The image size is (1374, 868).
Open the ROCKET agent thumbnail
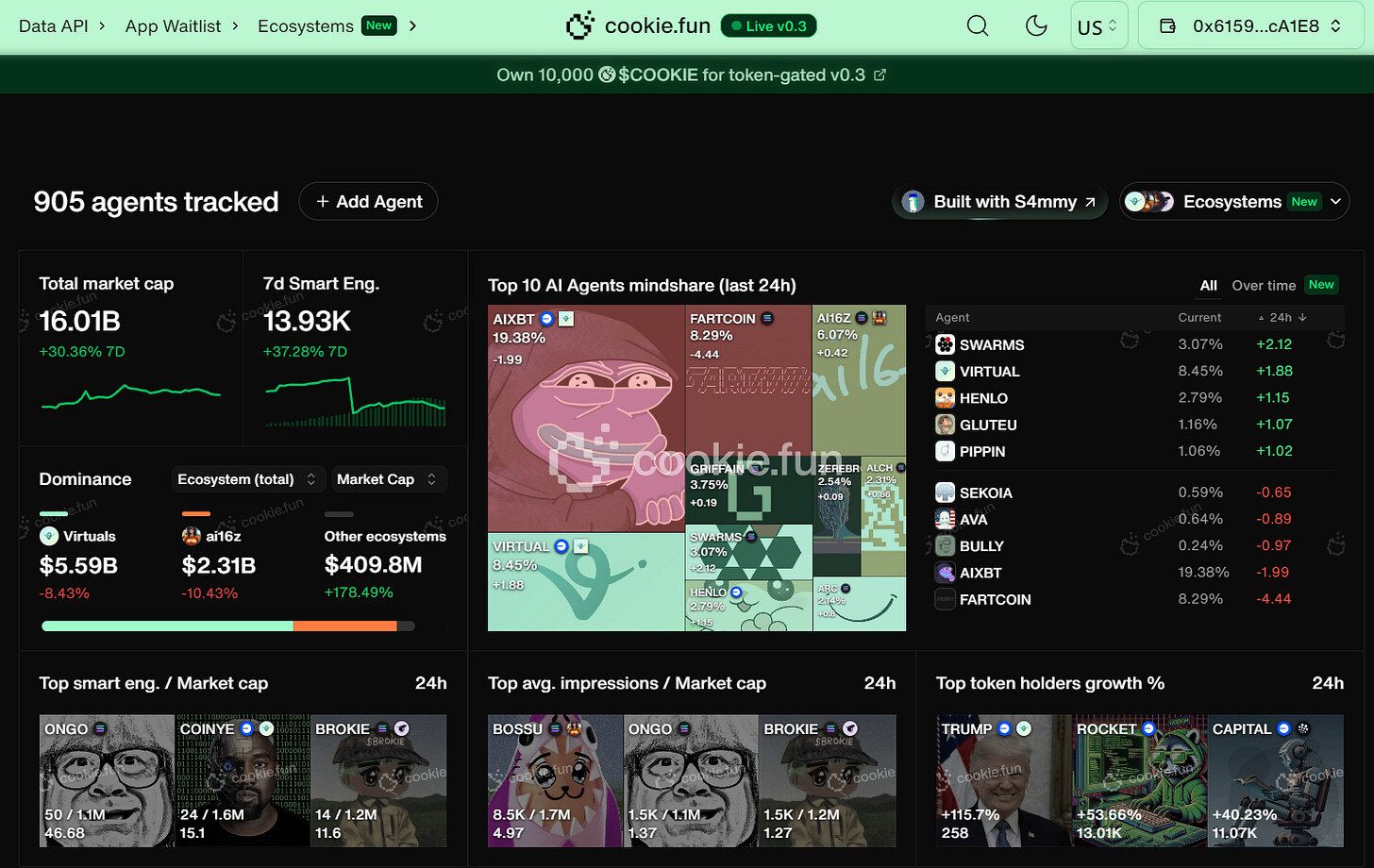coord(1140,780)
